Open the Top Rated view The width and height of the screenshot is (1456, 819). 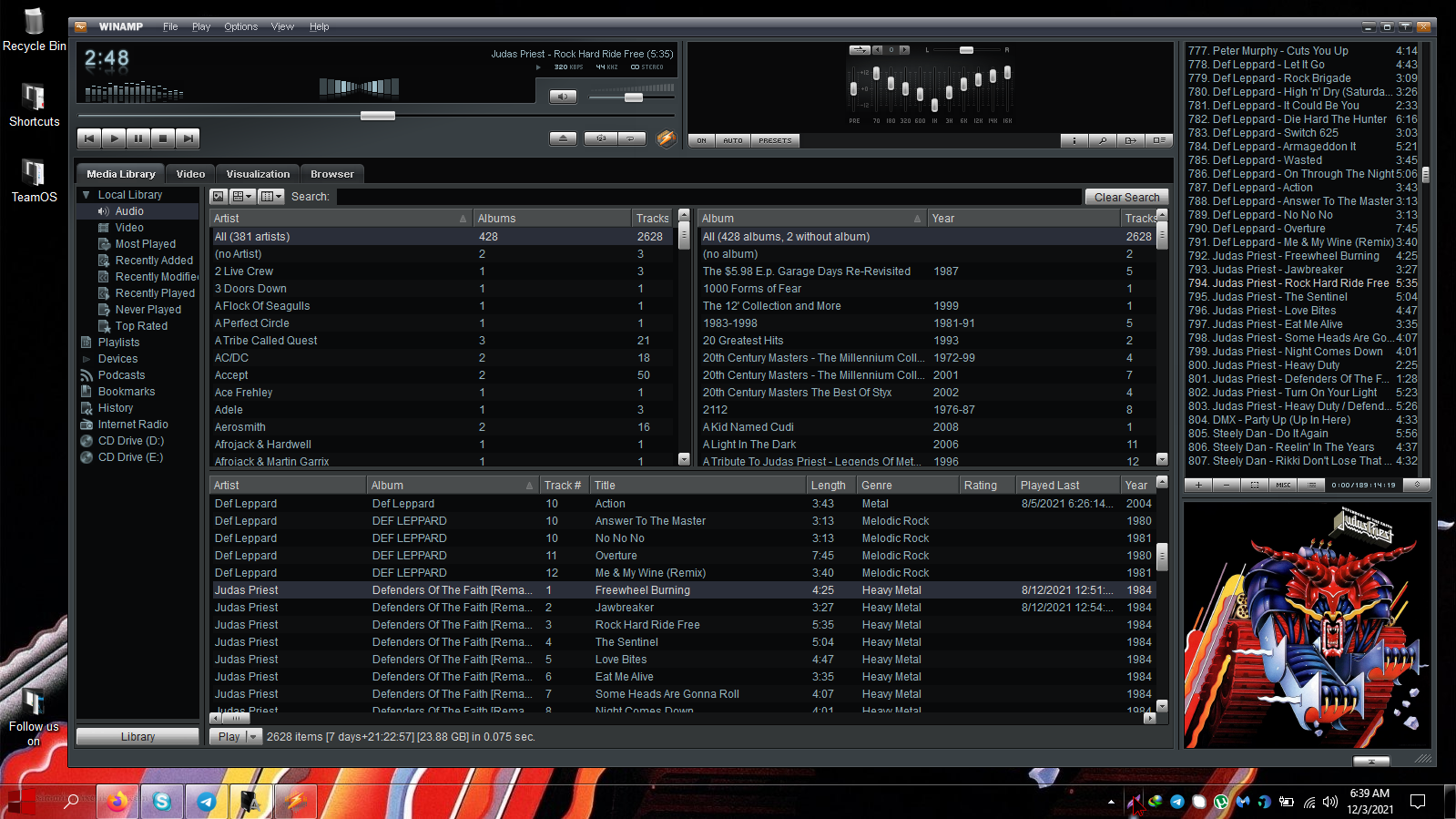[141, 326]
